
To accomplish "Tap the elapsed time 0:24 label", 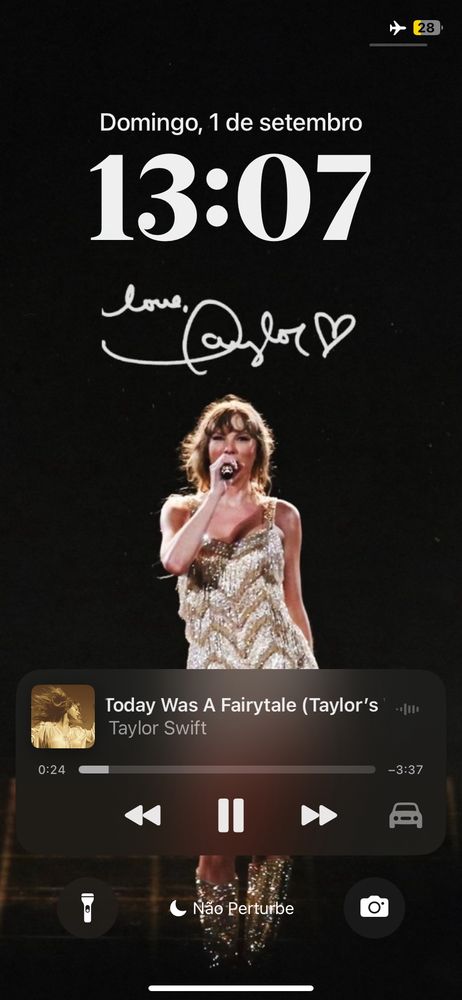I will [52, 770].
